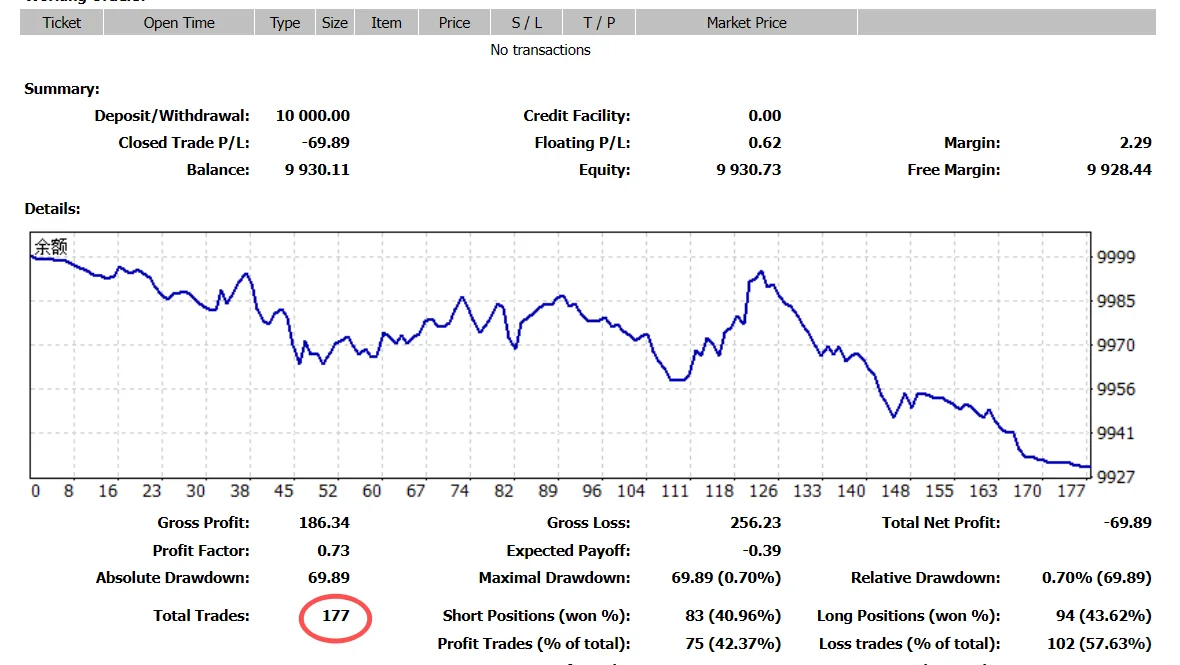Image resolution: width=1180 pixels, height=665 pixels.
Task: Click the Equity value 9 930.73
Action: pyautogui.click(x=749, y=170)
